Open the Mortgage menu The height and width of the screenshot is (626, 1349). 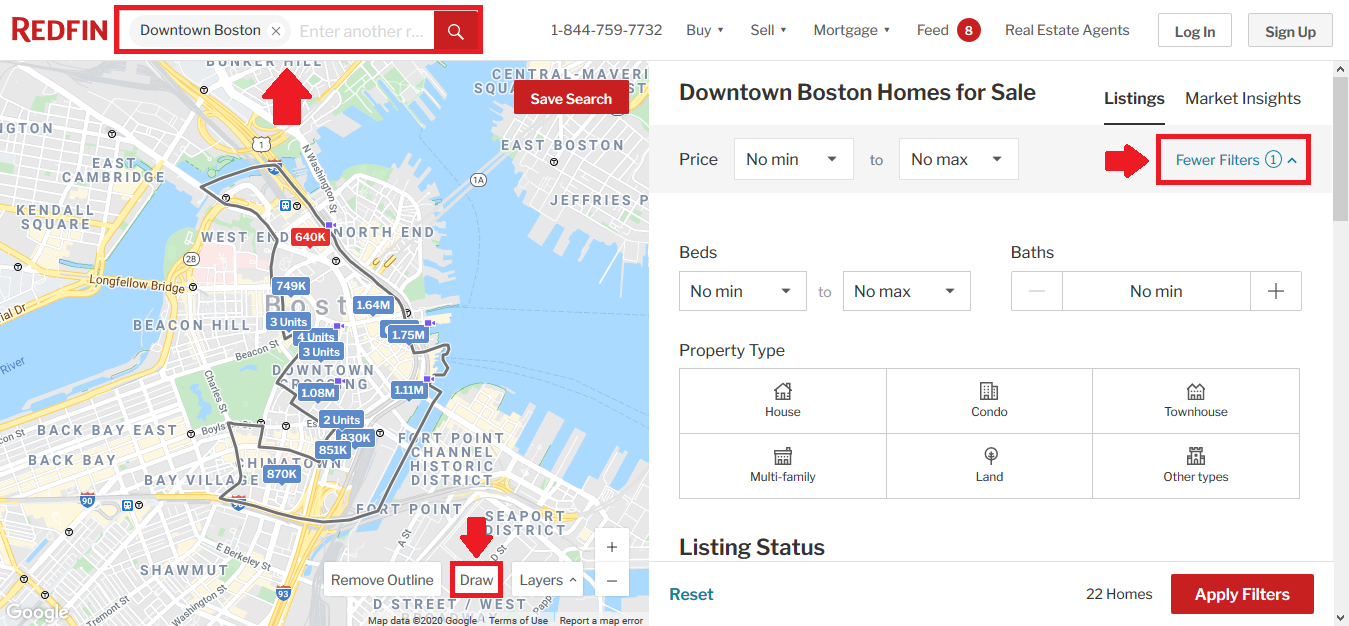point(848,30)
